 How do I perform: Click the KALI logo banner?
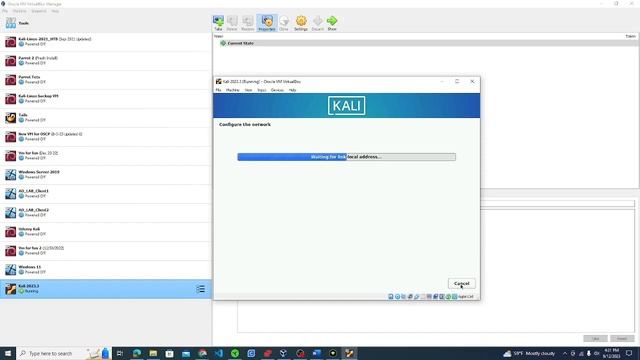click(347, 106)
